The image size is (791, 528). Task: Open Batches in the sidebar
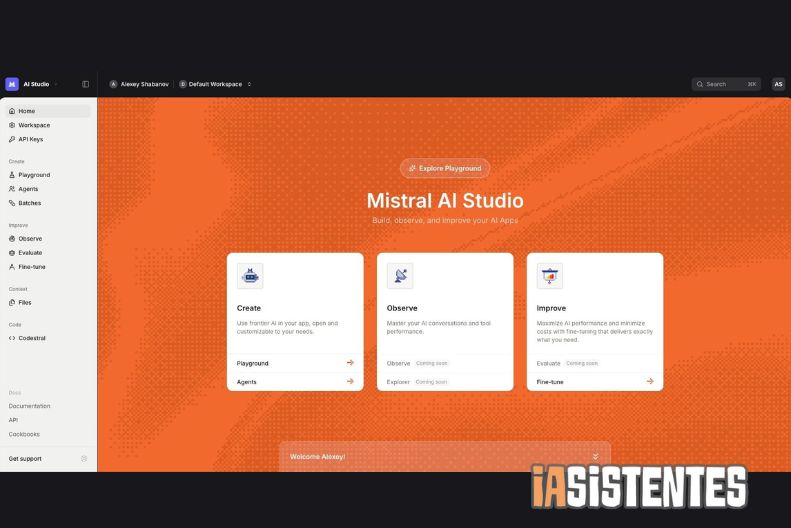click(48, 203)
